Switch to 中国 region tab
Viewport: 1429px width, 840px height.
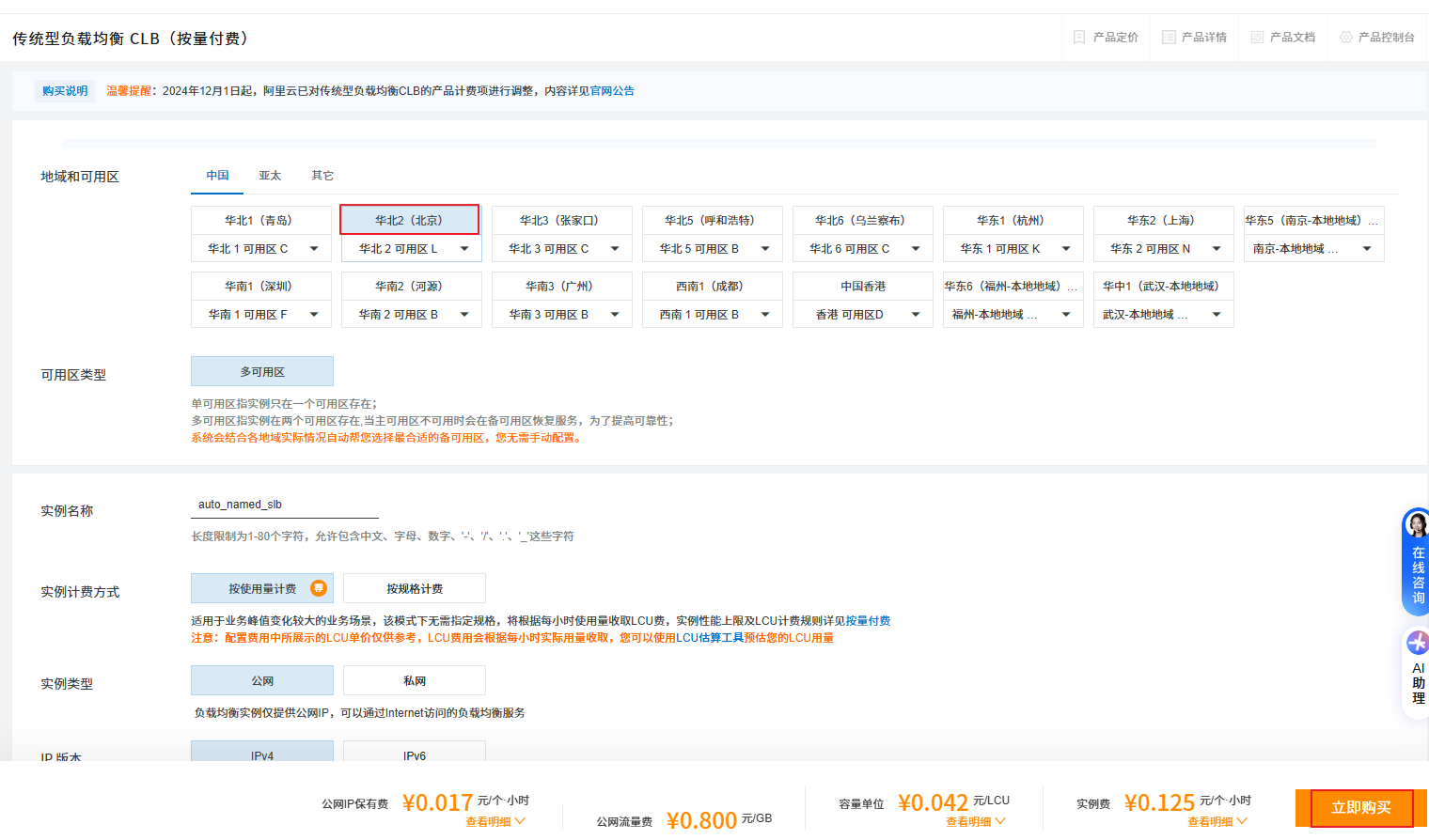tap(217, 176)
